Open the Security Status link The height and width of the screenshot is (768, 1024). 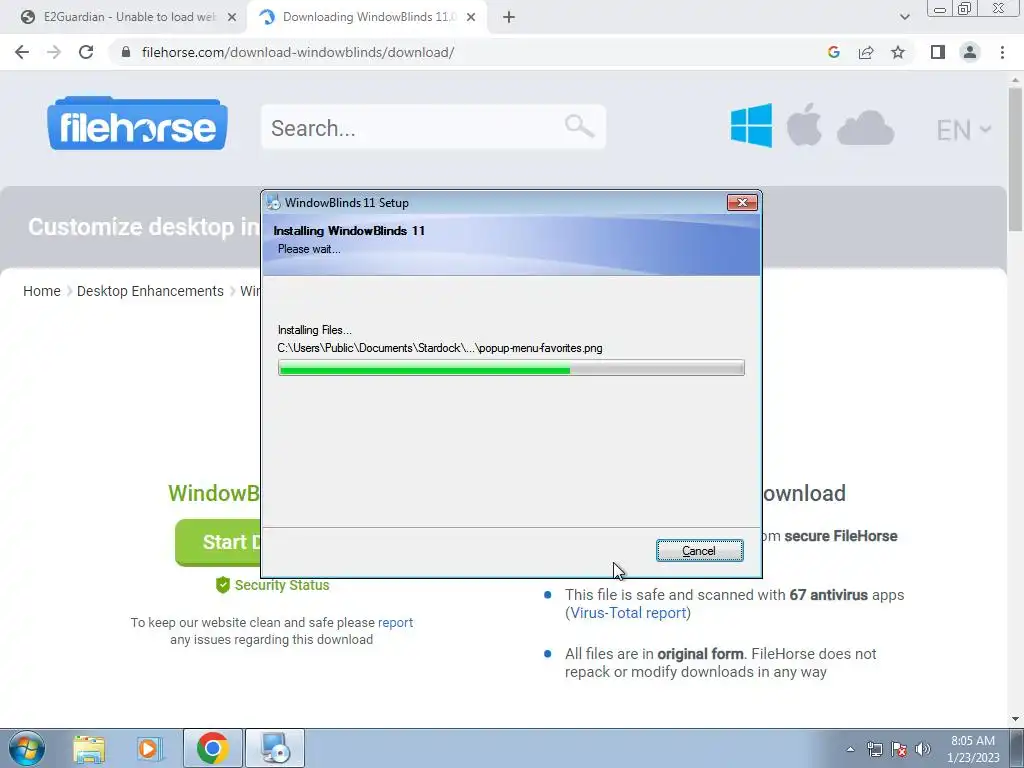281,585
